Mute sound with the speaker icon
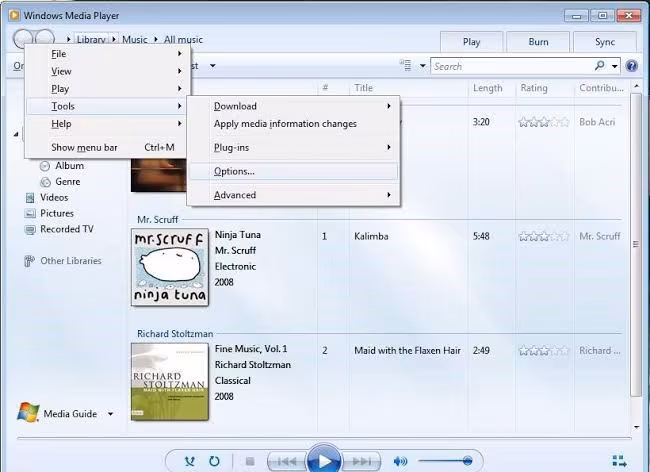Viewport: 650px width, 472px height. [400, 461]
